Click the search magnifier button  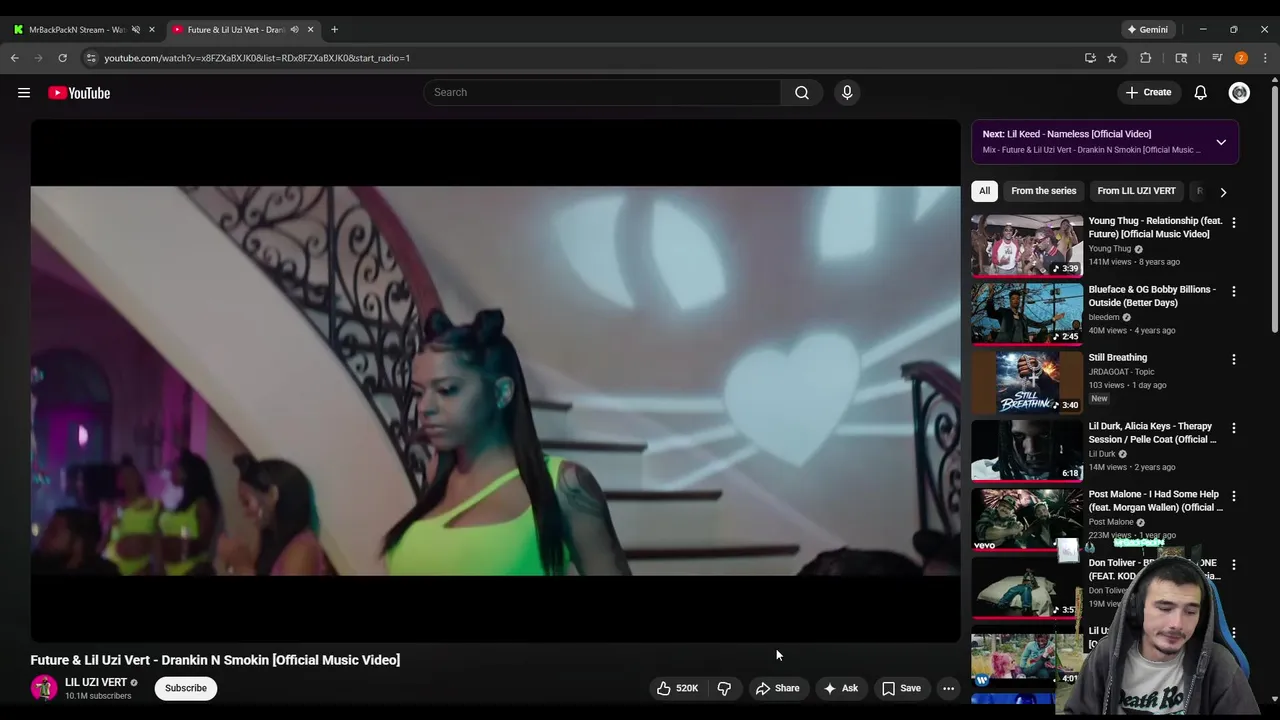[x=802, y=92]
